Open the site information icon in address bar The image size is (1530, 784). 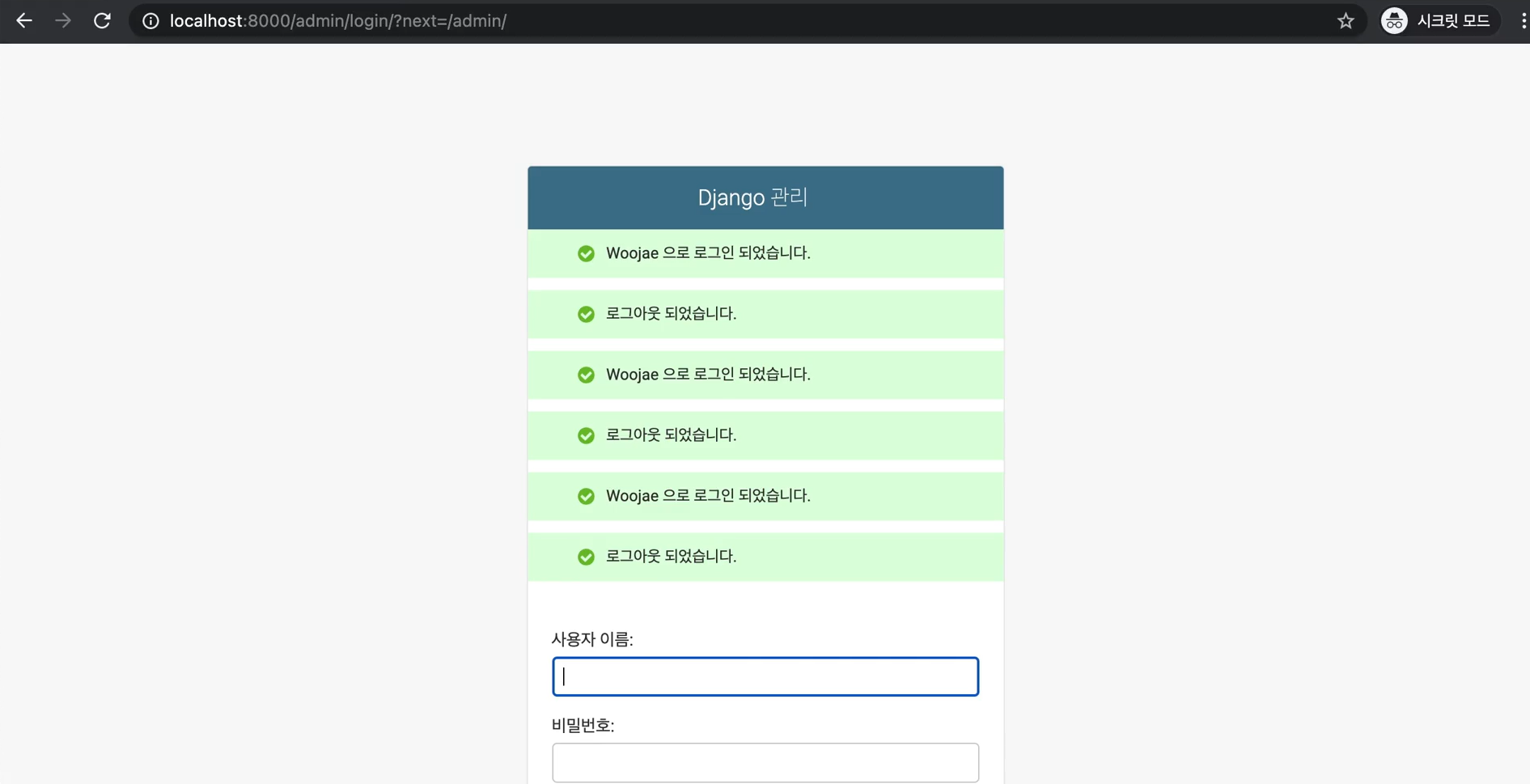[x=150, y=21]
